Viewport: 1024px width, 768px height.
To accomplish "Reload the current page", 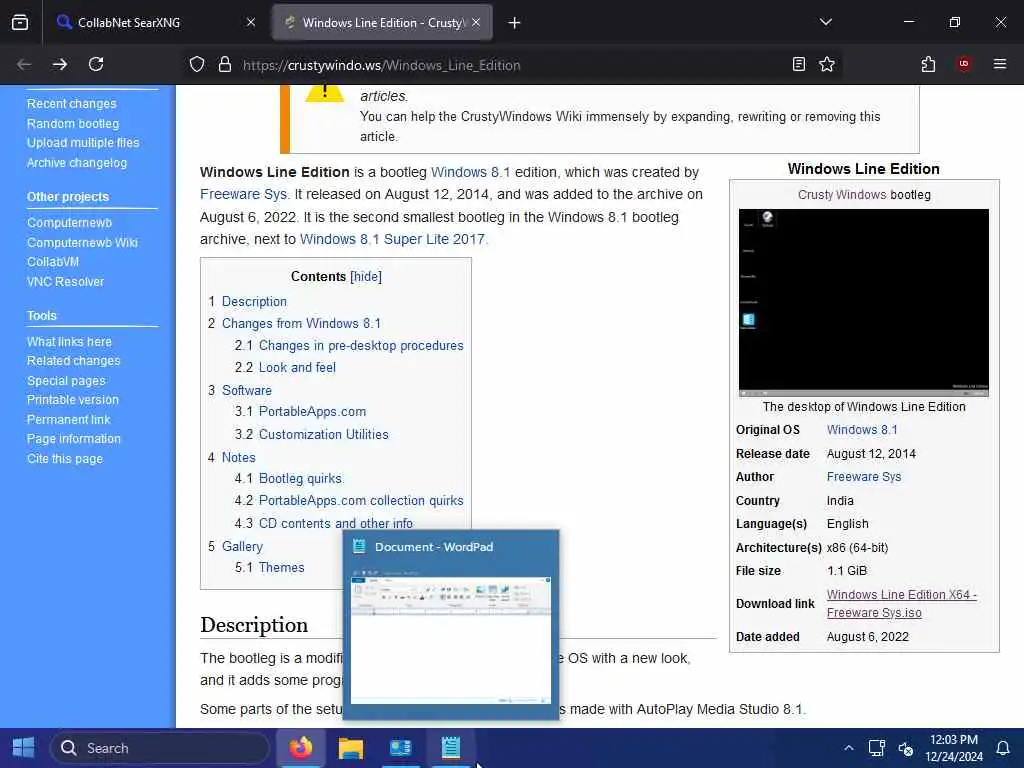I will point(96,64).
